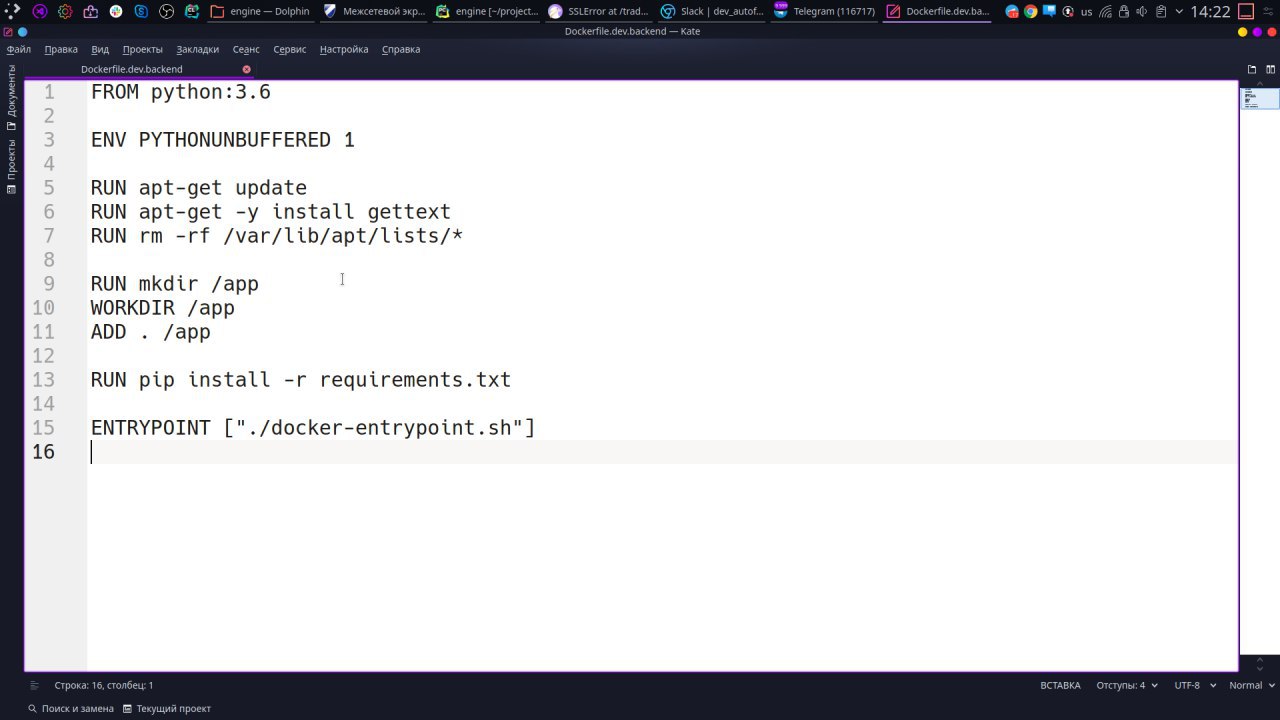
Task: Click the Chrome tray icon
Action: tap(1030, 12)
